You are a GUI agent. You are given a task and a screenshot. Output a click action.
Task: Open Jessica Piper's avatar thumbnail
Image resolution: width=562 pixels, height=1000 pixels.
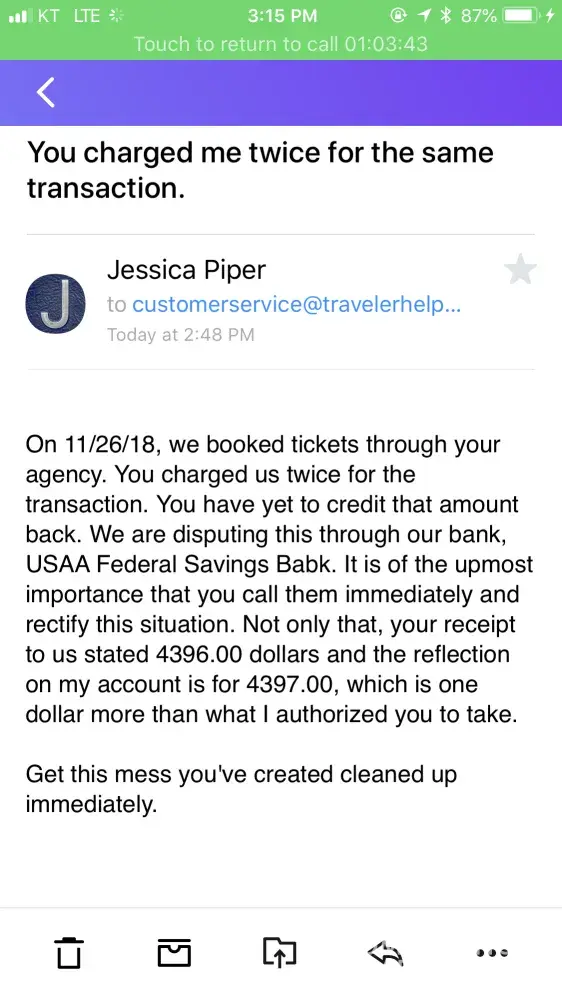tap(55, 304)
